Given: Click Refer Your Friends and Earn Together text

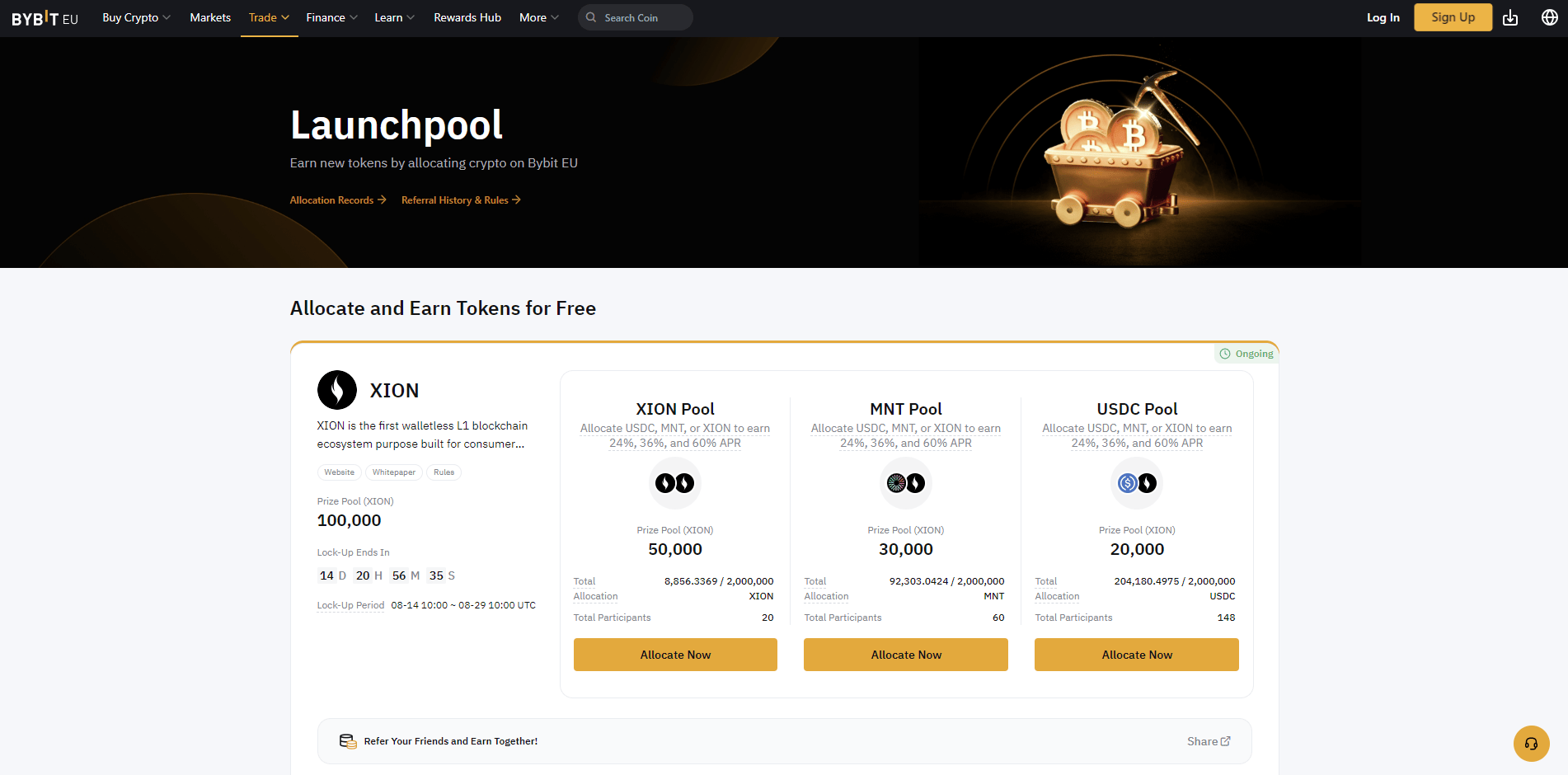Looking at the screenshot, I should coord(451,741).
